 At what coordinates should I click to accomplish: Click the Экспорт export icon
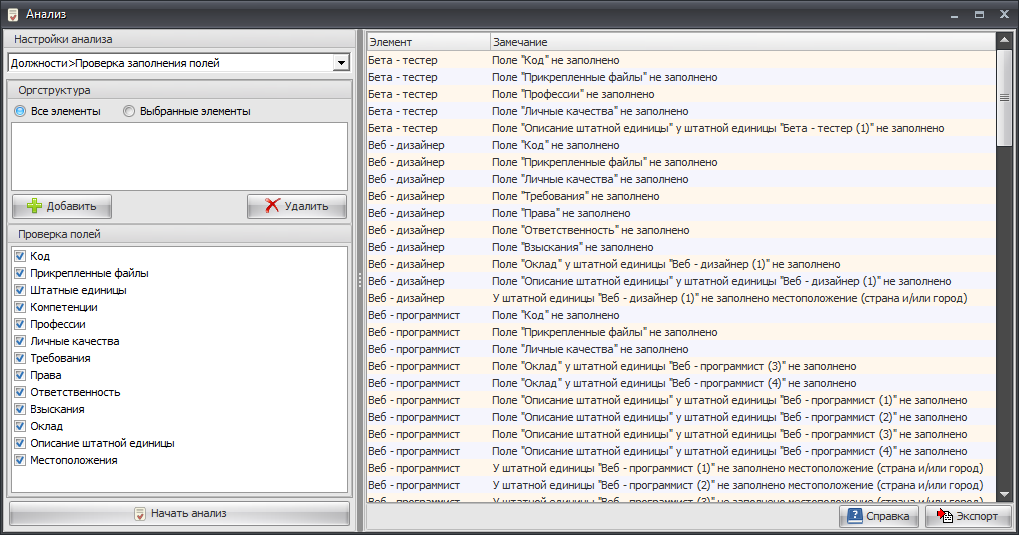pos(943,516)
